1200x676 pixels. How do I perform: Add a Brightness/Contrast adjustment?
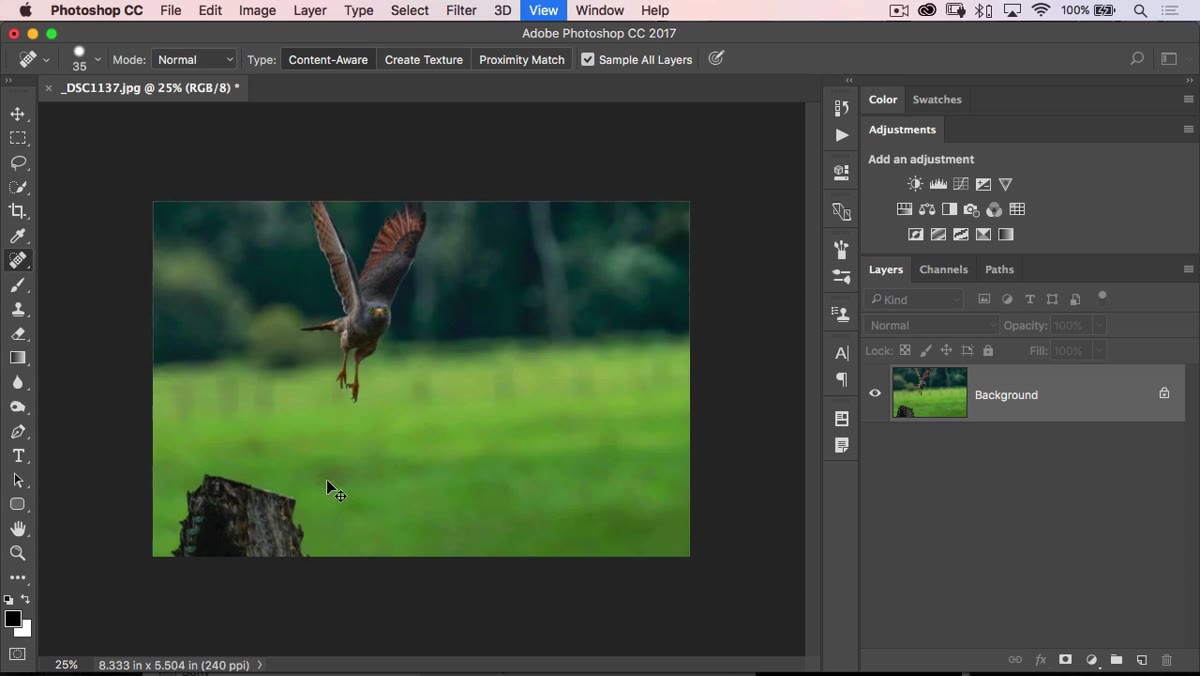(x=915, y=184)
